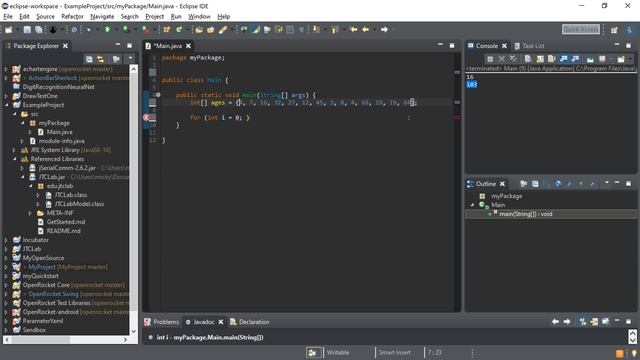Image resolution: width=640 pixels, height=360 pixels.
Task: Click the tip lightbulb icon in status bar
Action: [x=634, y=353]
